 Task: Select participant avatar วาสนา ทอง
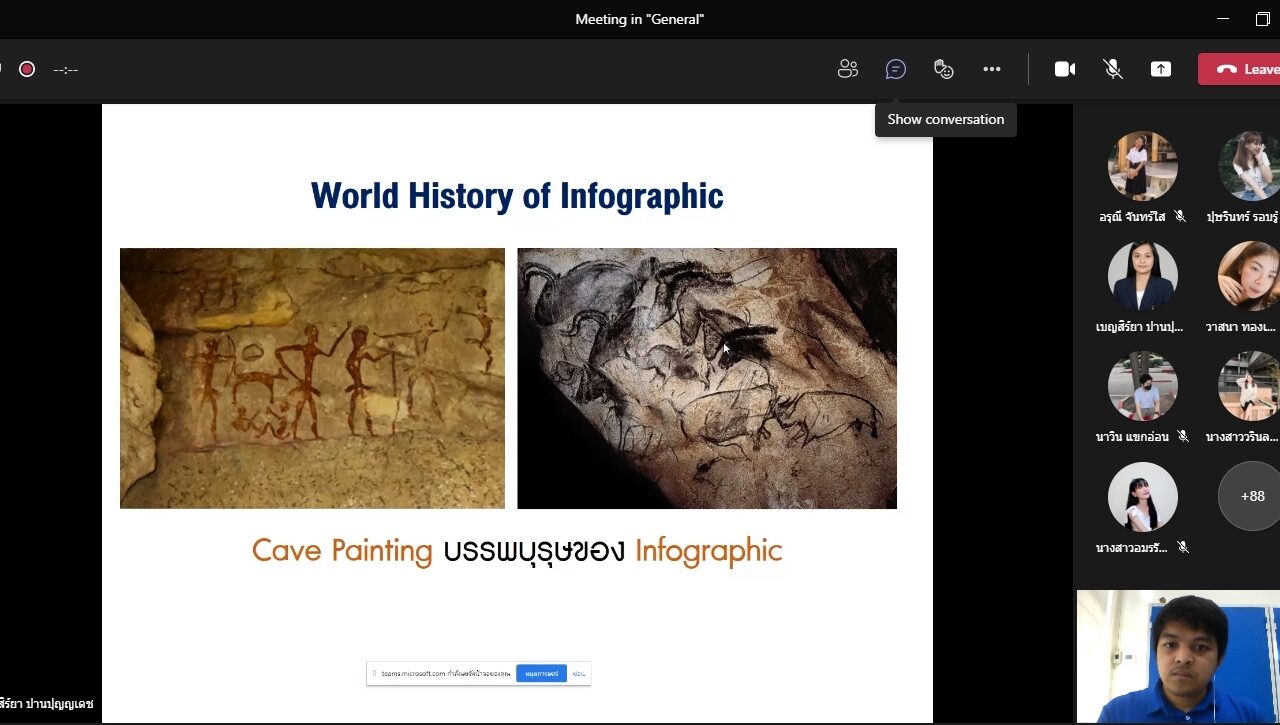pos(1250,276)
